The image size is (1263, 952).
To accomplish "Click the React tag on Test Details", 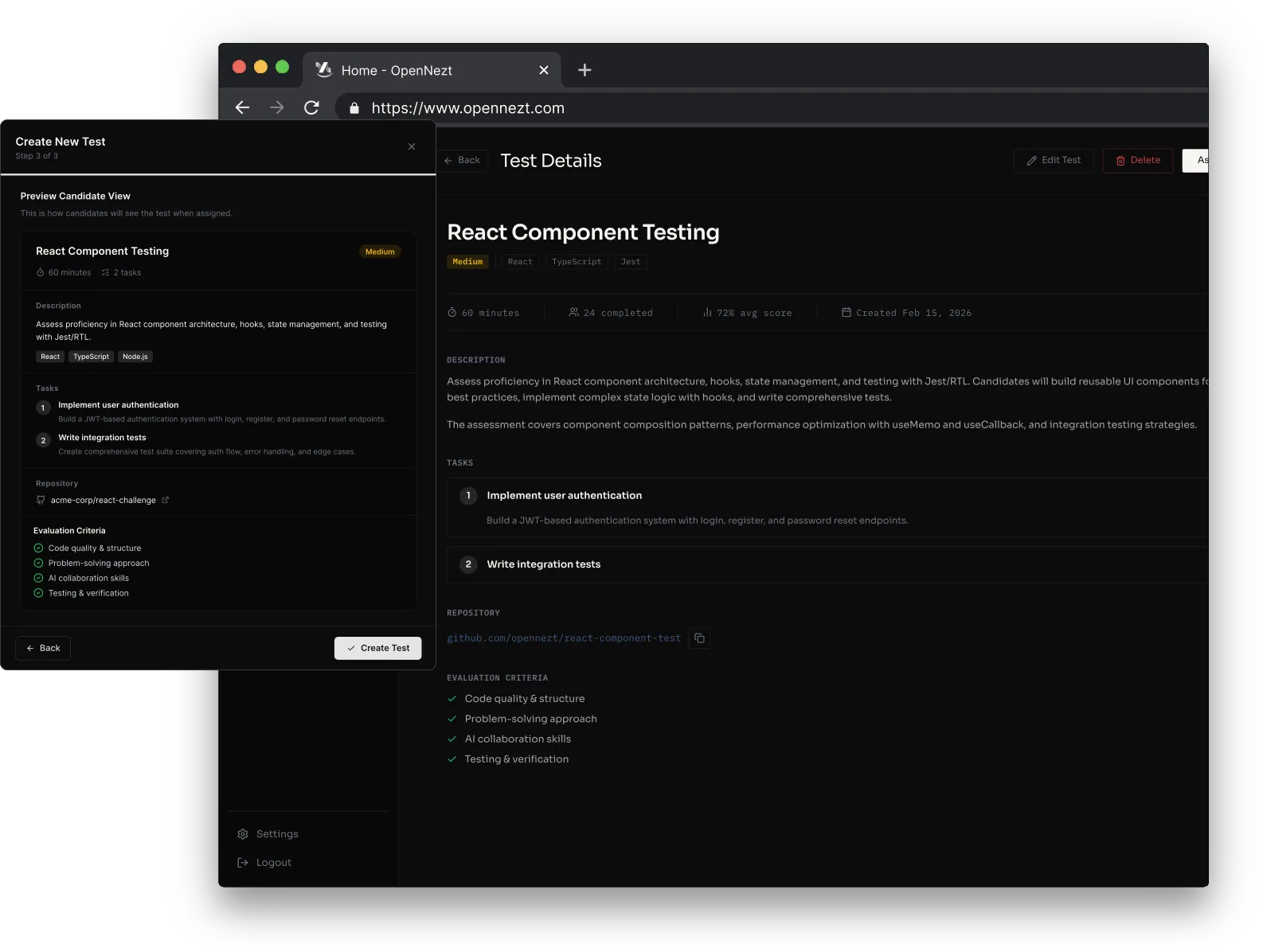I will [520, 262].
